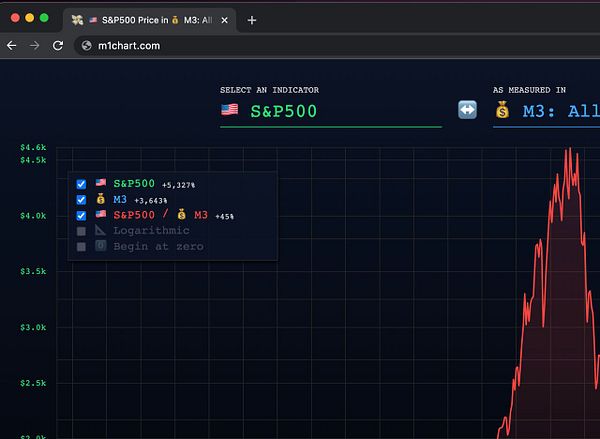Uncheck the M3 series checkbox
The height and width of the screenshot is (439, 600).
81,200
